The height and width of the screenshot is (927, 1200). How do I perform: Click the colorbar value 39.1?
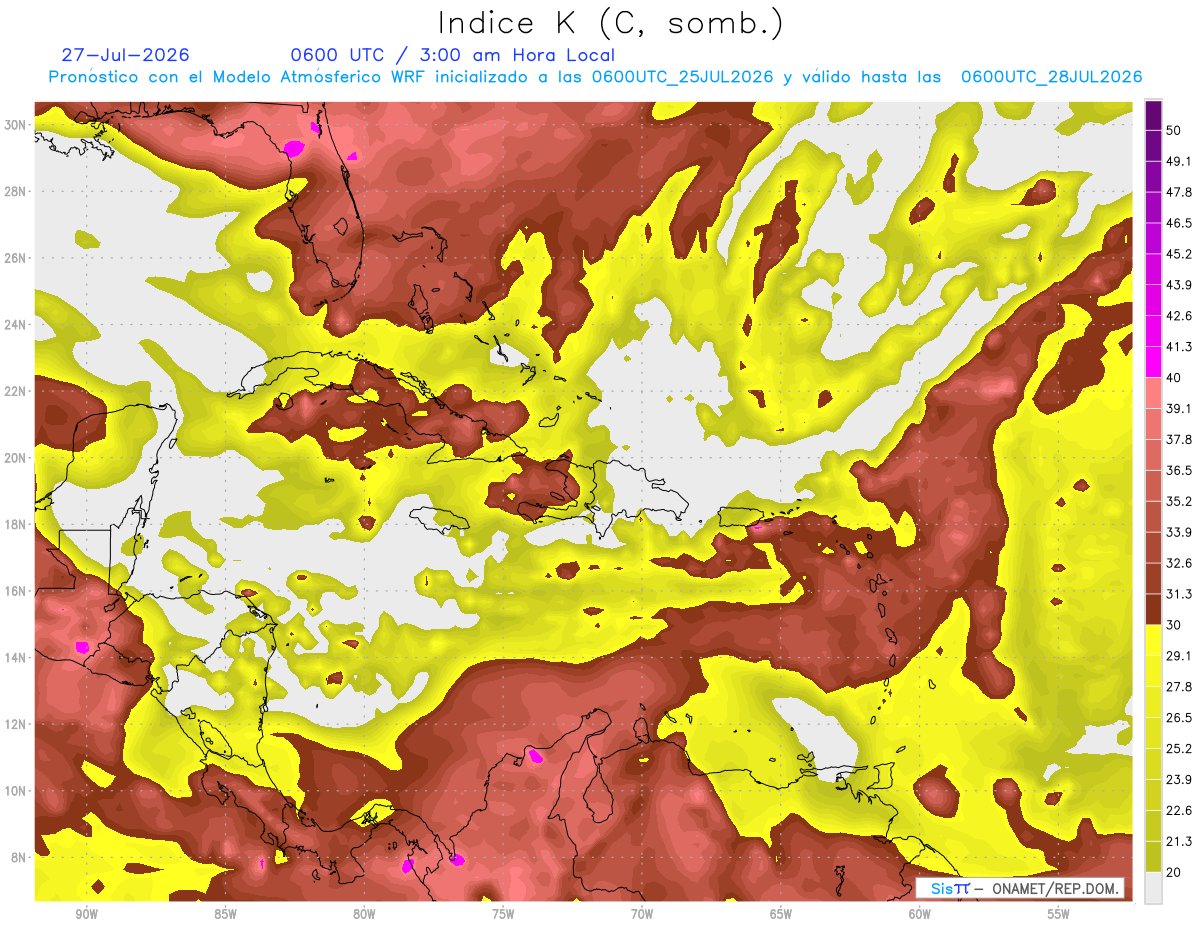coord(1179,408)
